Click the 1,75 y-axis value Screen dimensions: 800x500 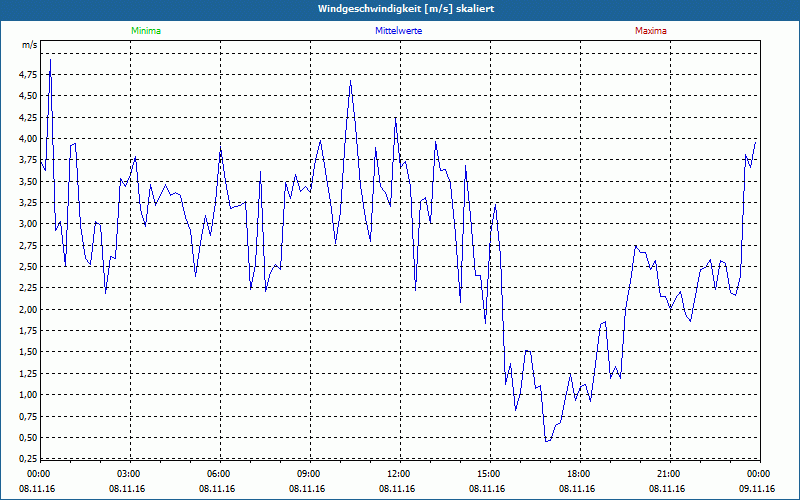(x=28, y=330)
